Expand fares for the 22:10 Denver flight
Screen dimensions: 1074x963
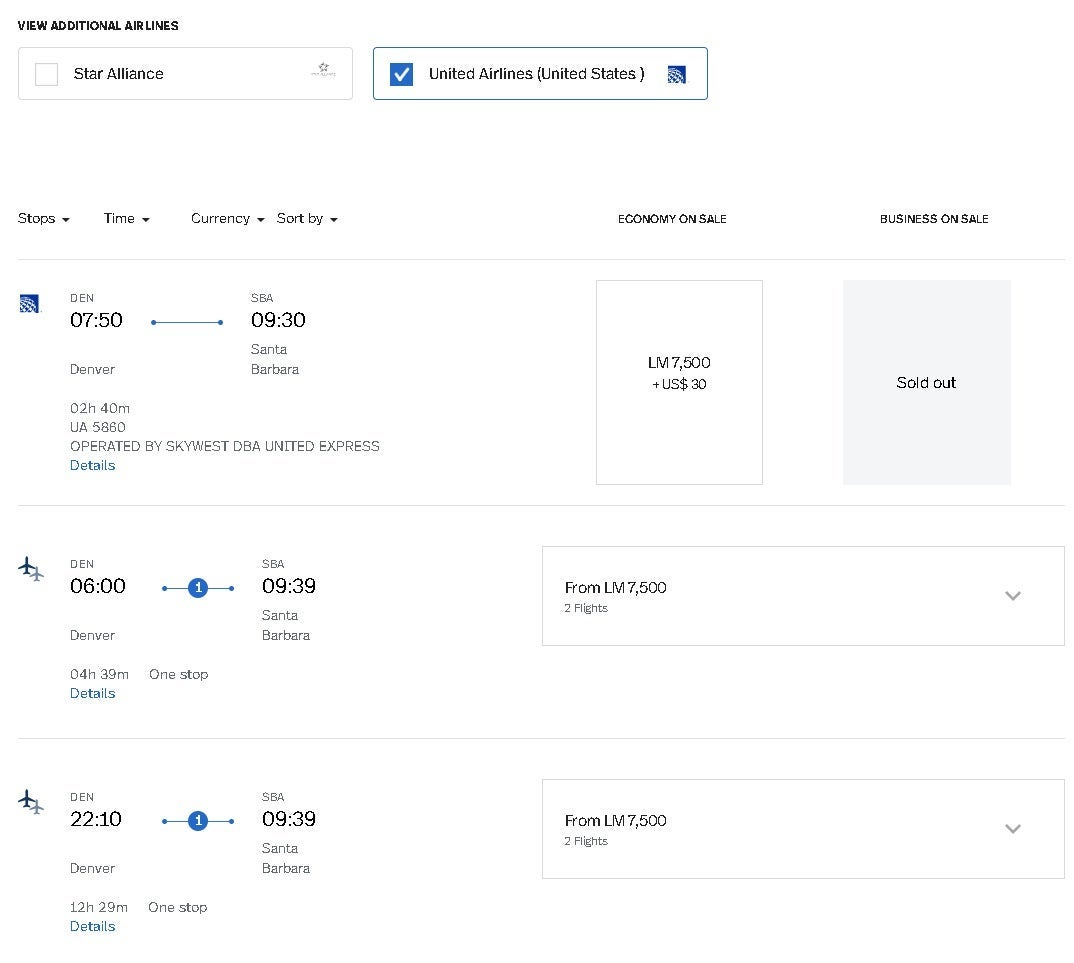(1012, 829)
